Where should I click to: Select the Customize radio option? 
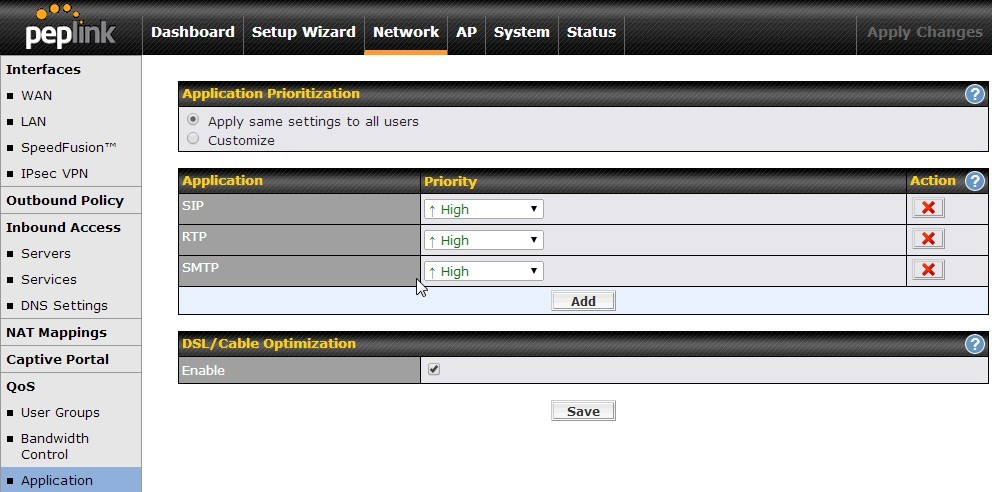[x=193, y=138]
